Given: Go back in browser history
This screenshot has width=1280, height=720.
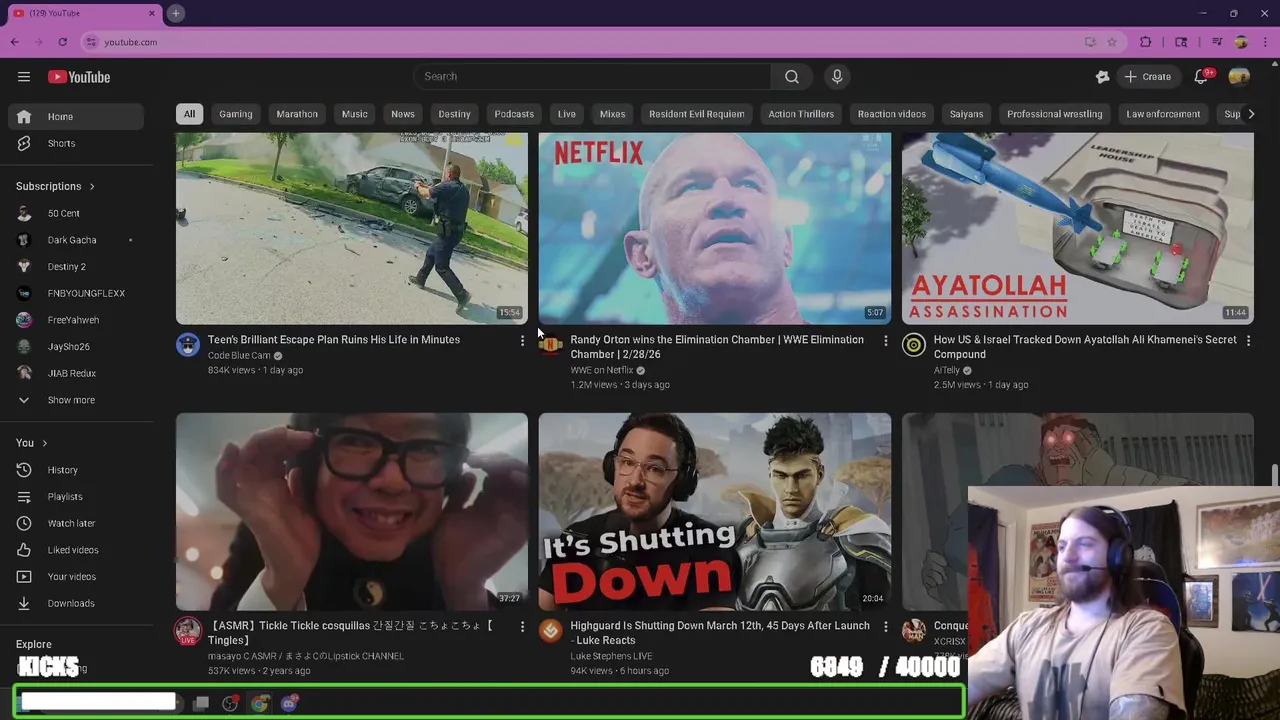Looking at the screenshot, I should point(14,42).
